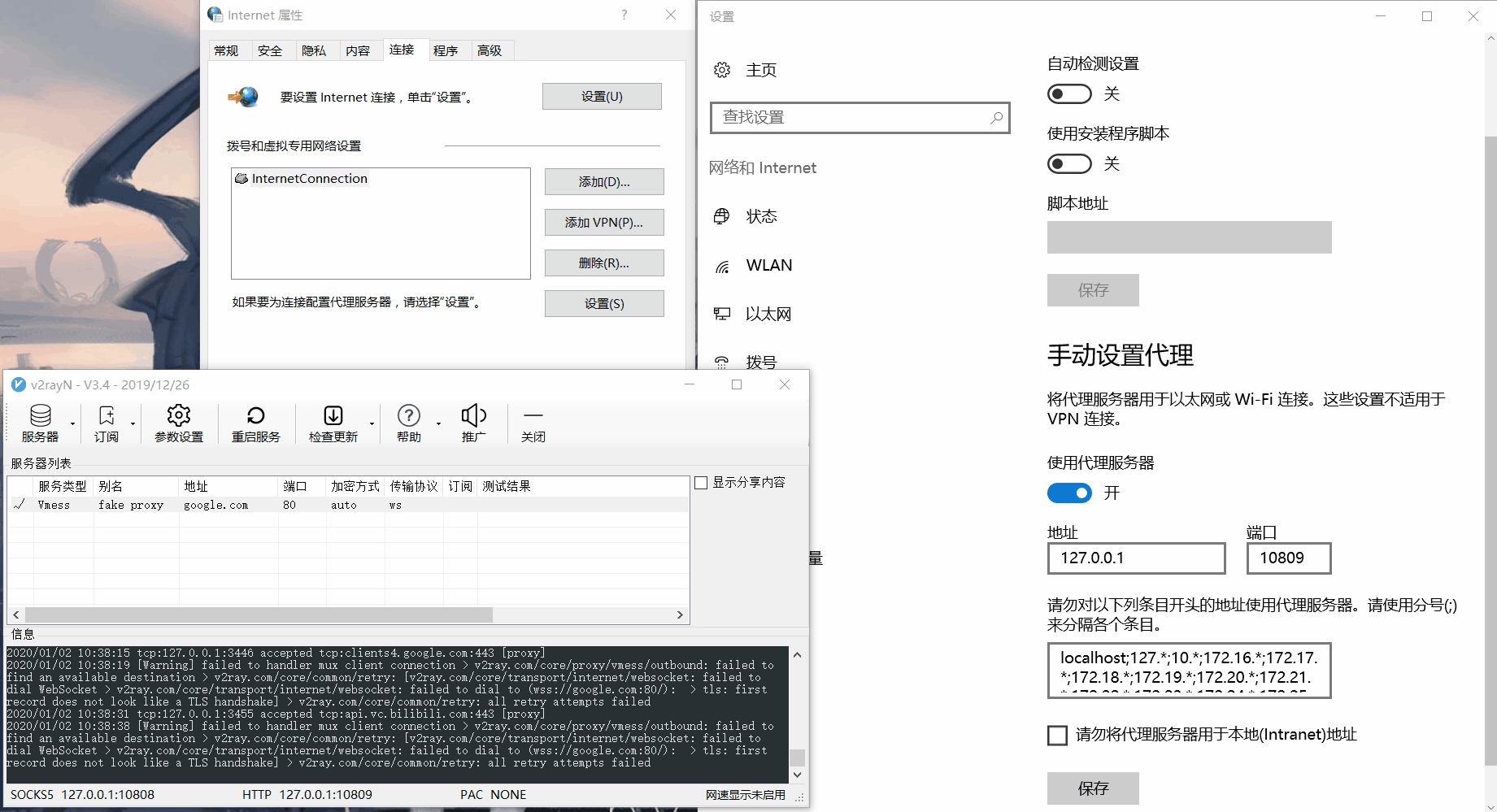Expand the dropdown arrow next to 帮助

tap(438, 423)
